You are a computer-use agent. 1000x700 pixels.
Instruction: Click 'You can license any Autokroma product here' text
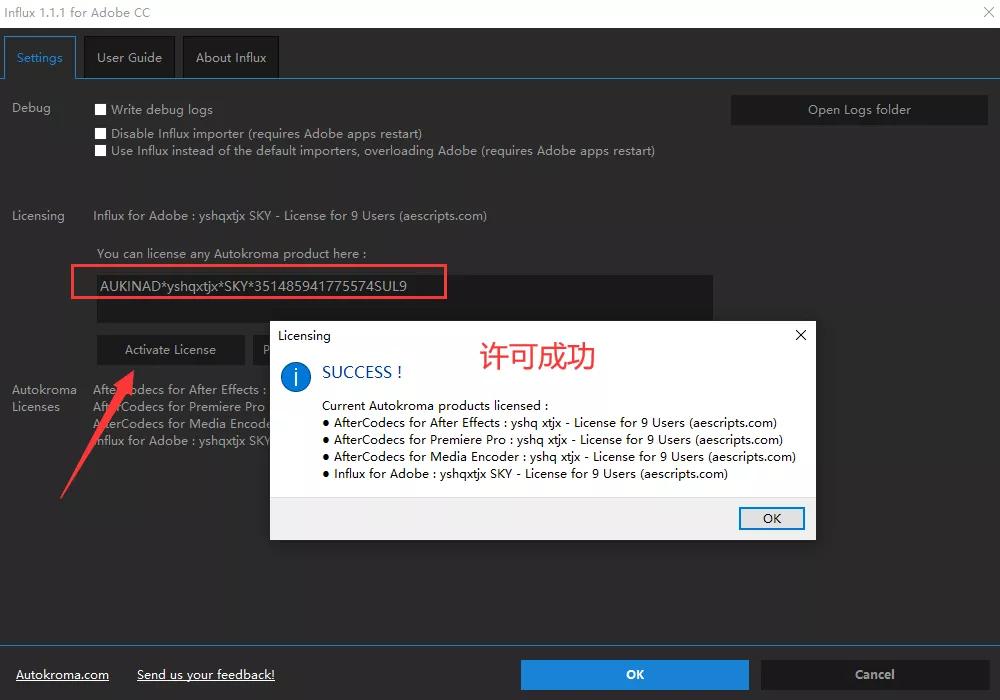[232, 254]
